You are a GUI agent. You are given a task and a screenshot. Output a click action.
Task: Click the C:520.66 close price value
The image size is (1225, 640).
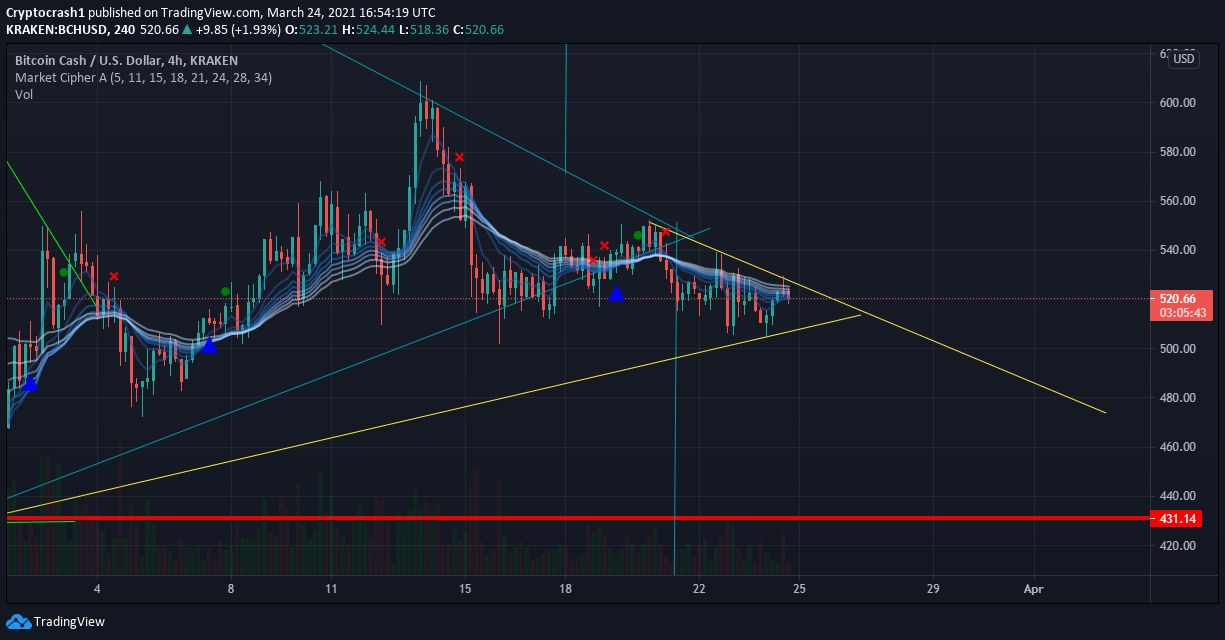(478, 30)
